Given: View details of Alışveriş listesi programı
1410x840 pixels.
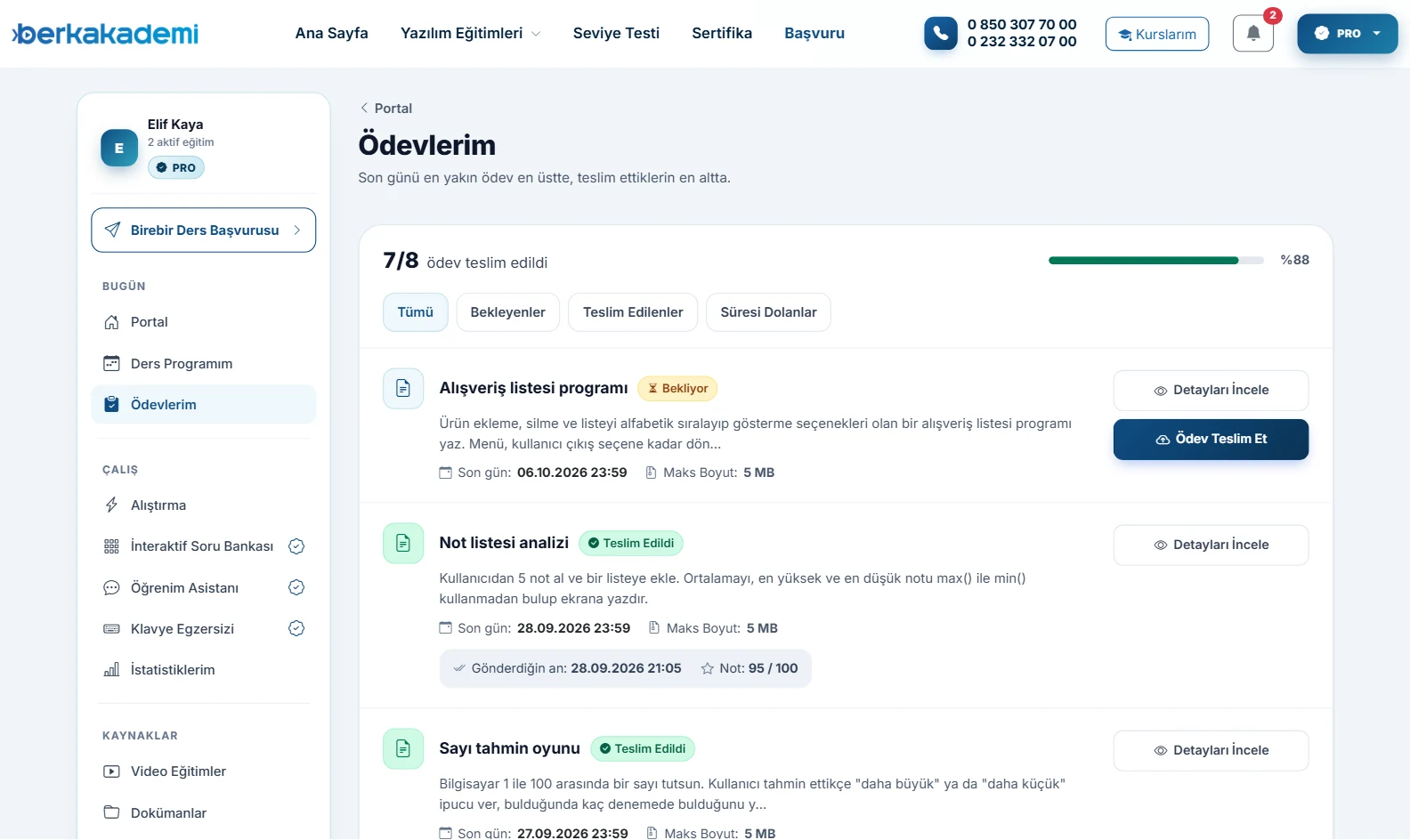Looking at the screenshot, I should point(1211,391).
